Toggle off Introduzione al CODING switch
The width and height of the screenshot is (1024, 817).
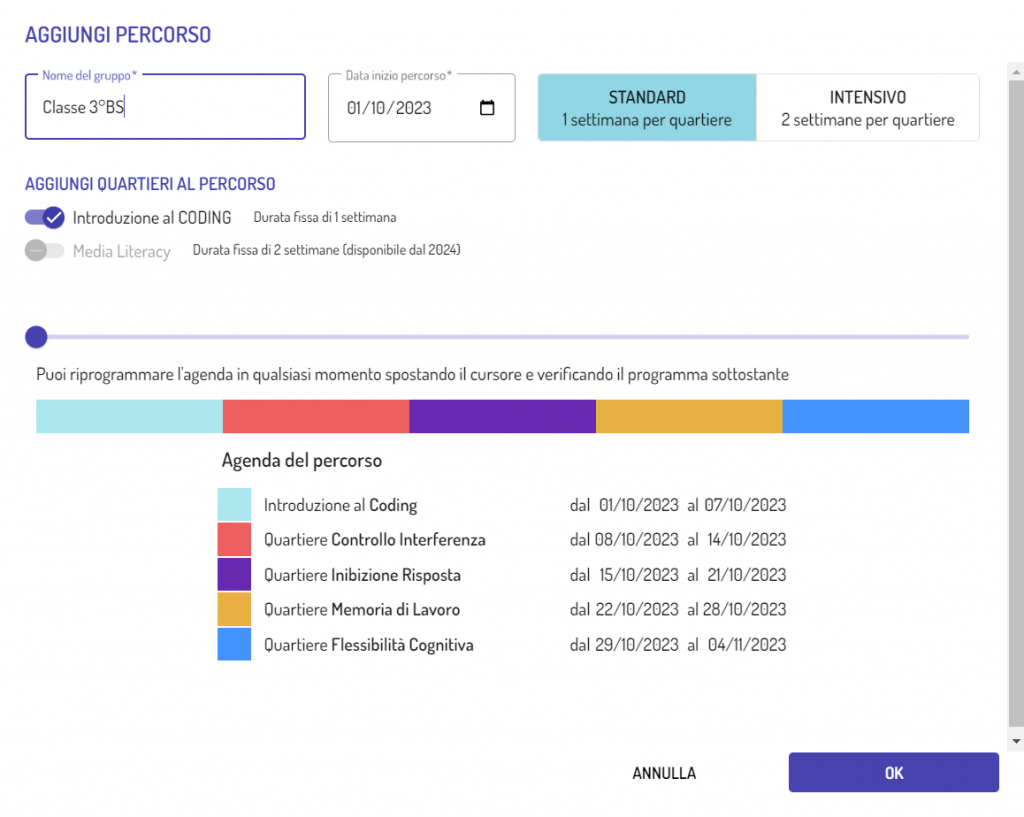tap(44, 217)
